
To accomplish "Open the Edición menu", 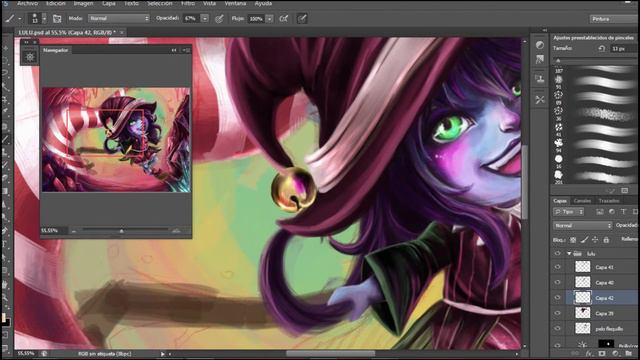I will (x=56, y=3).
